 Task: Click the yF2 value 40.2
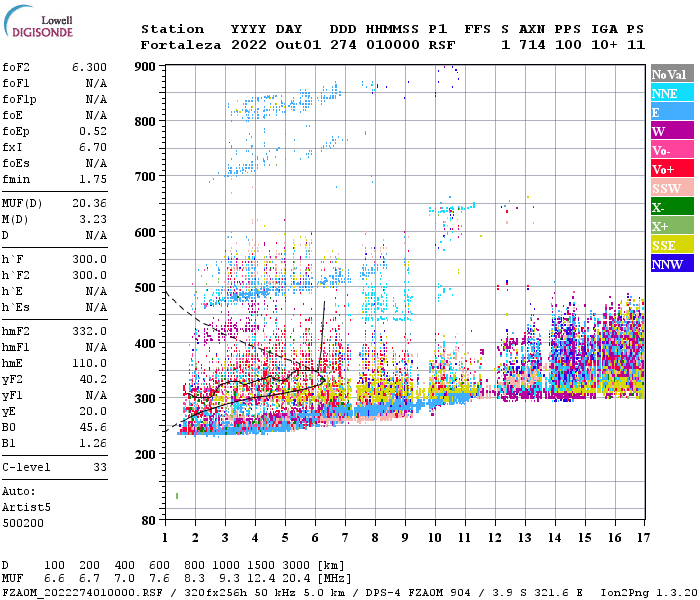pos(93,379)
